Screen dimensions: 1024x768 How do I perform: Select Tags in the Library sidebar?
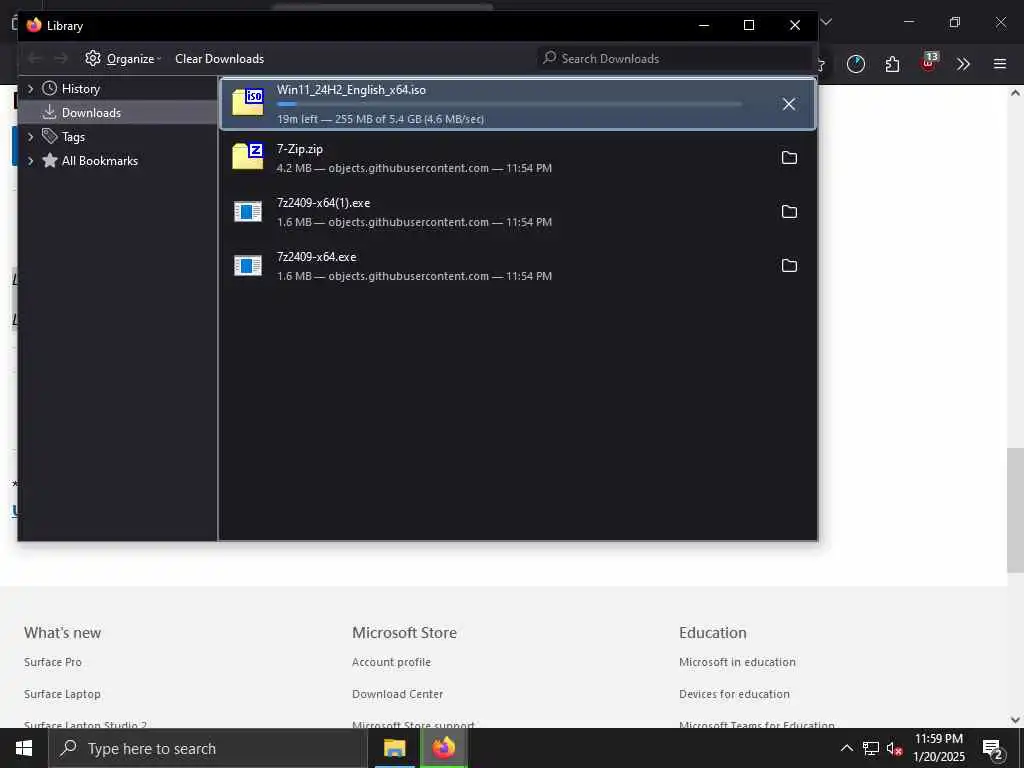coord(73,137)
